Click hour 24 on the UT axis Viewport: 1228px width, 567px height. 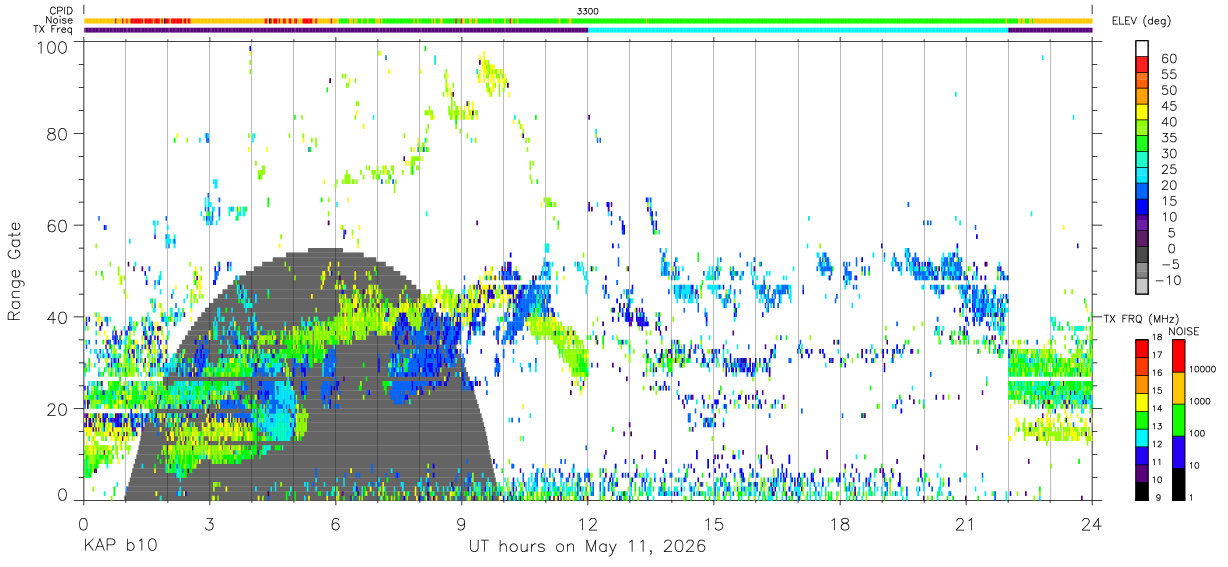click(1092, 524)
